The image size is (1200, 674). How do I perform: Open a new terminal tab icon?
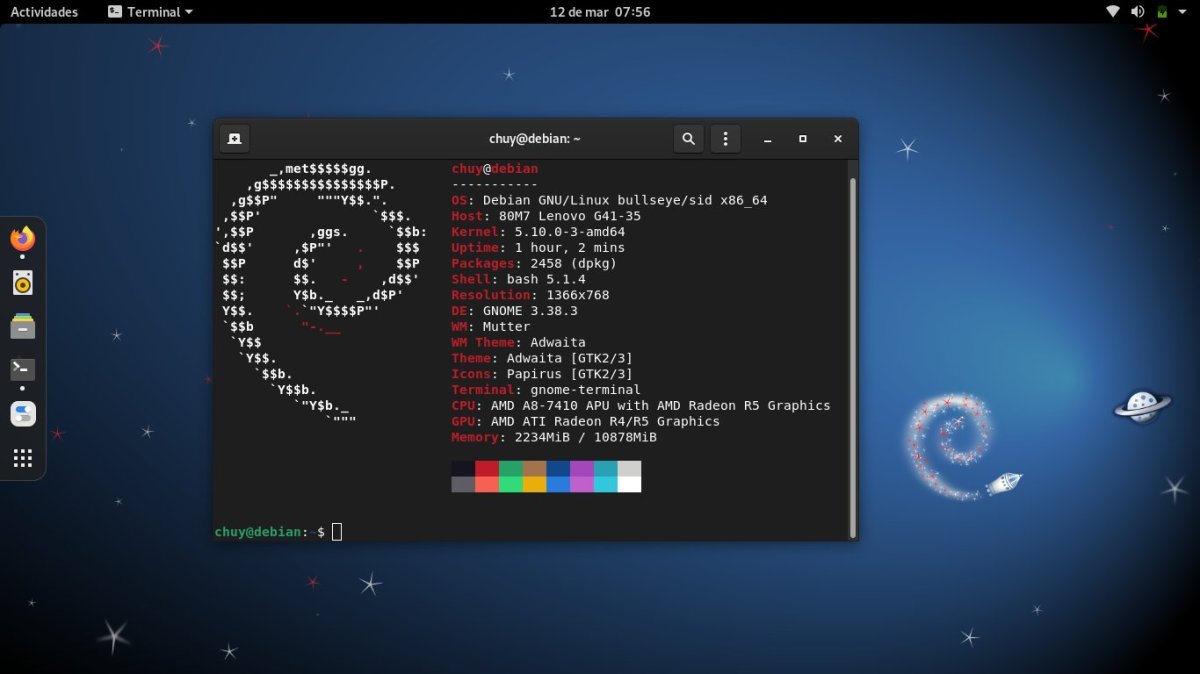(234, 138)
